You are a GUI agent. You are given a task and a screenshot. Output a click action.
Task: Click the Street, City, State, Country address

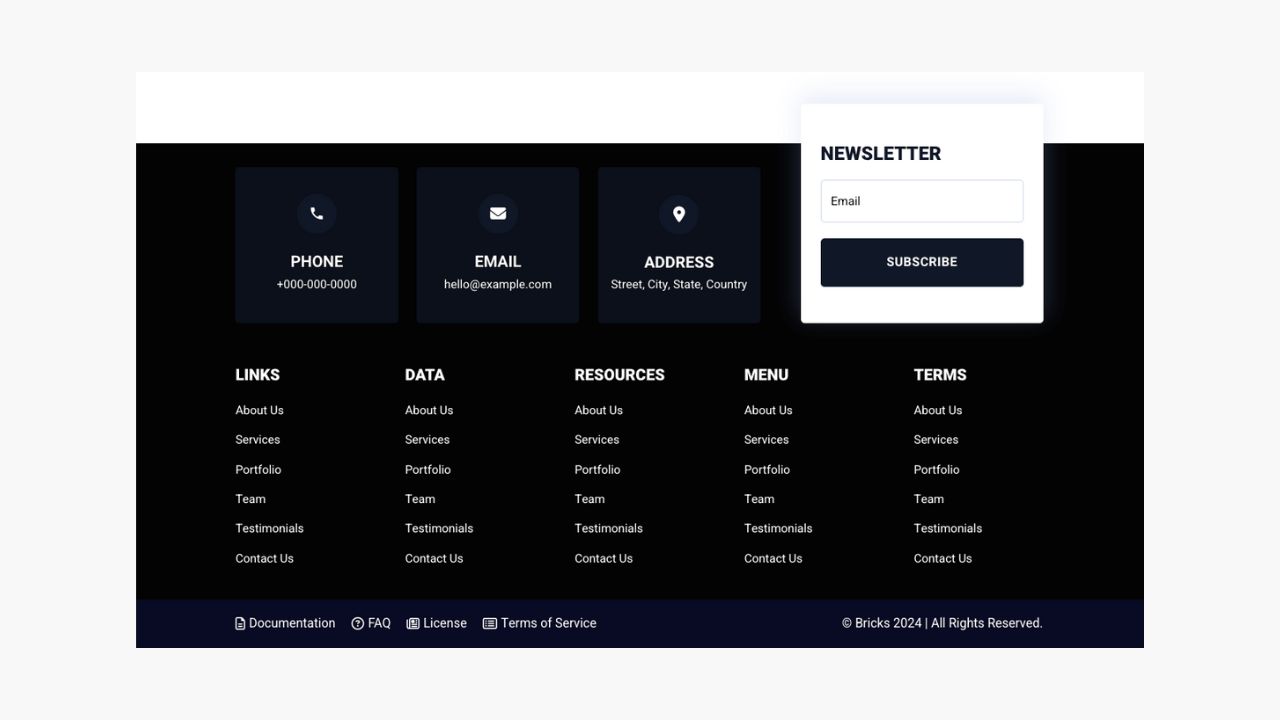tap(679, 284)
